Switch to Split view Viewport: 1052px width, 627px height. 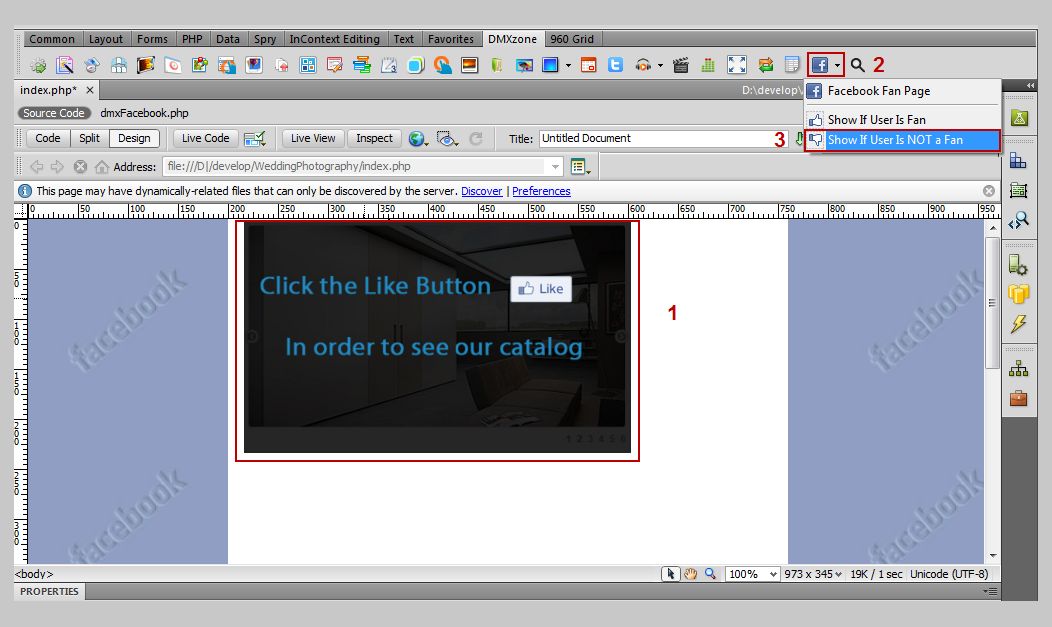pyautogui.click(x=89, y=138)
